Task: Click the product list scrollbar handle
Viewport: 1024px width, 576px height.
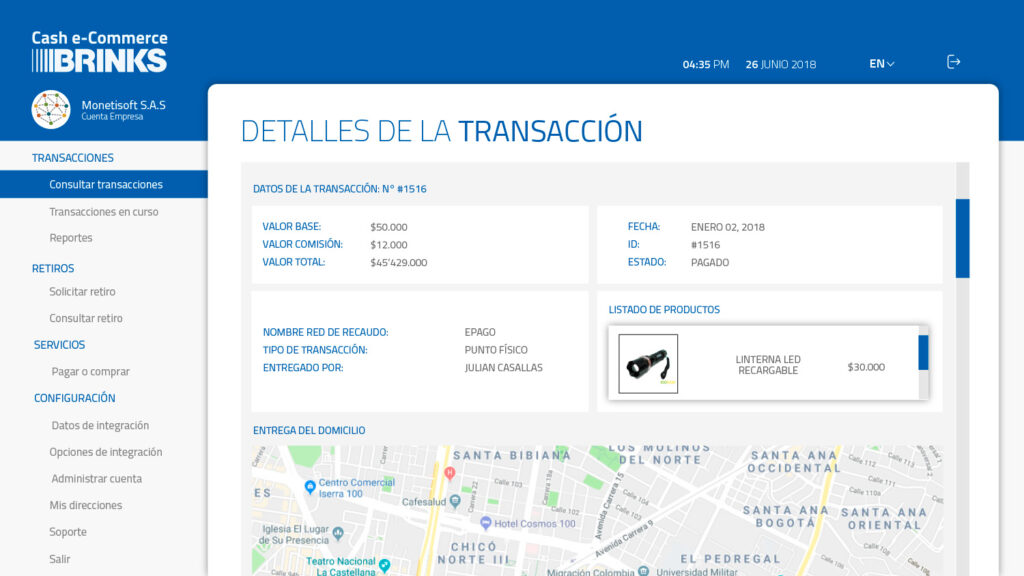Action: [x=923, y=352]
